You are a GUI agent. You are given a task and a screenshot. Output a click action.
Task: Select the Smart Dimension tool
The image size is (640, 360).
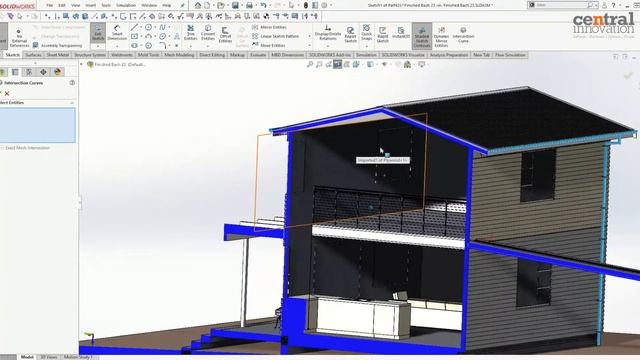(117, 33)
